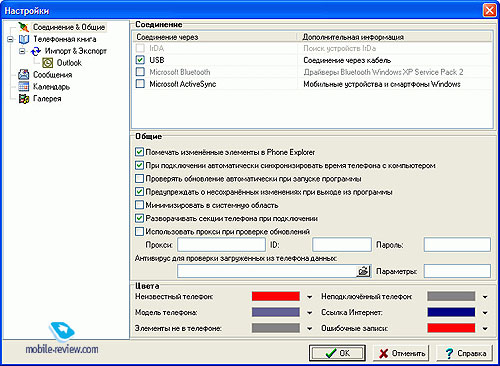This screenshot has height=366, width=500.
Task: Enable the IrDA connection checkbox
Action: tap(140, 48)
